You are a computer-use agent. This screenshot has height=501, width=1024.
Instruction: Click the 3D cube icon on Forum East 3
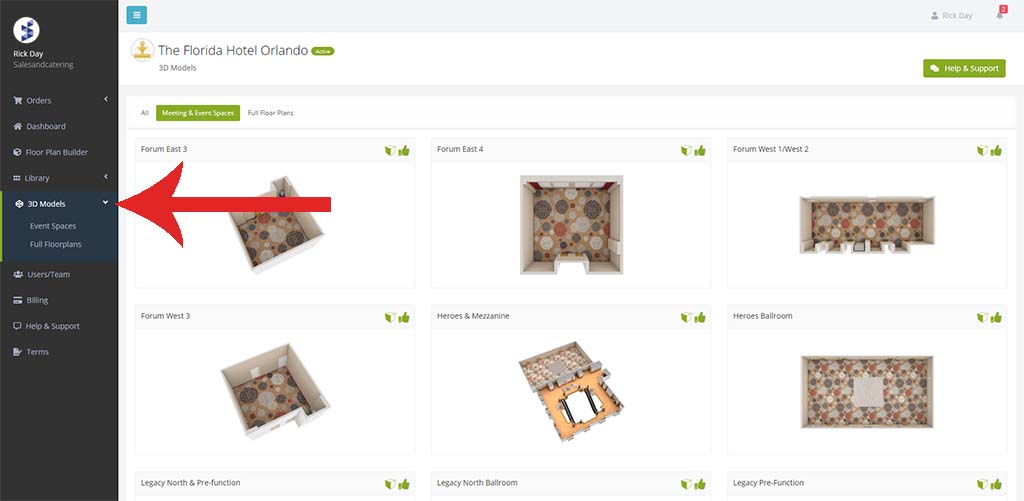point(390,150)
